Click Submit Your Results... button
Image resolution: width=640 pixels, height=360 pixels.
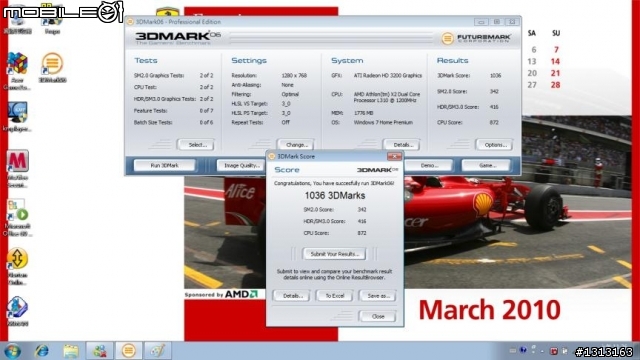pos(334,254)
